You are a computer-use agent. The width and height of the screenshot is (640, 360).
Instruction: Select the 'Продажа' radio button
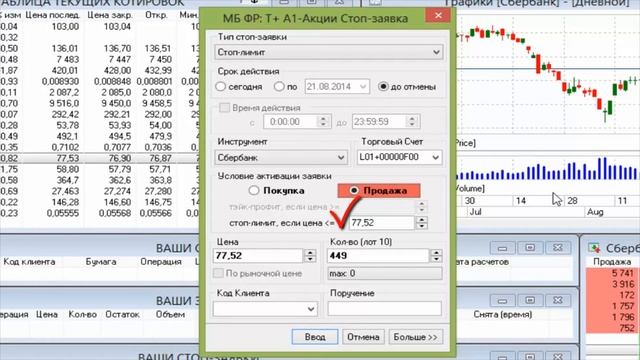[354, 190]
